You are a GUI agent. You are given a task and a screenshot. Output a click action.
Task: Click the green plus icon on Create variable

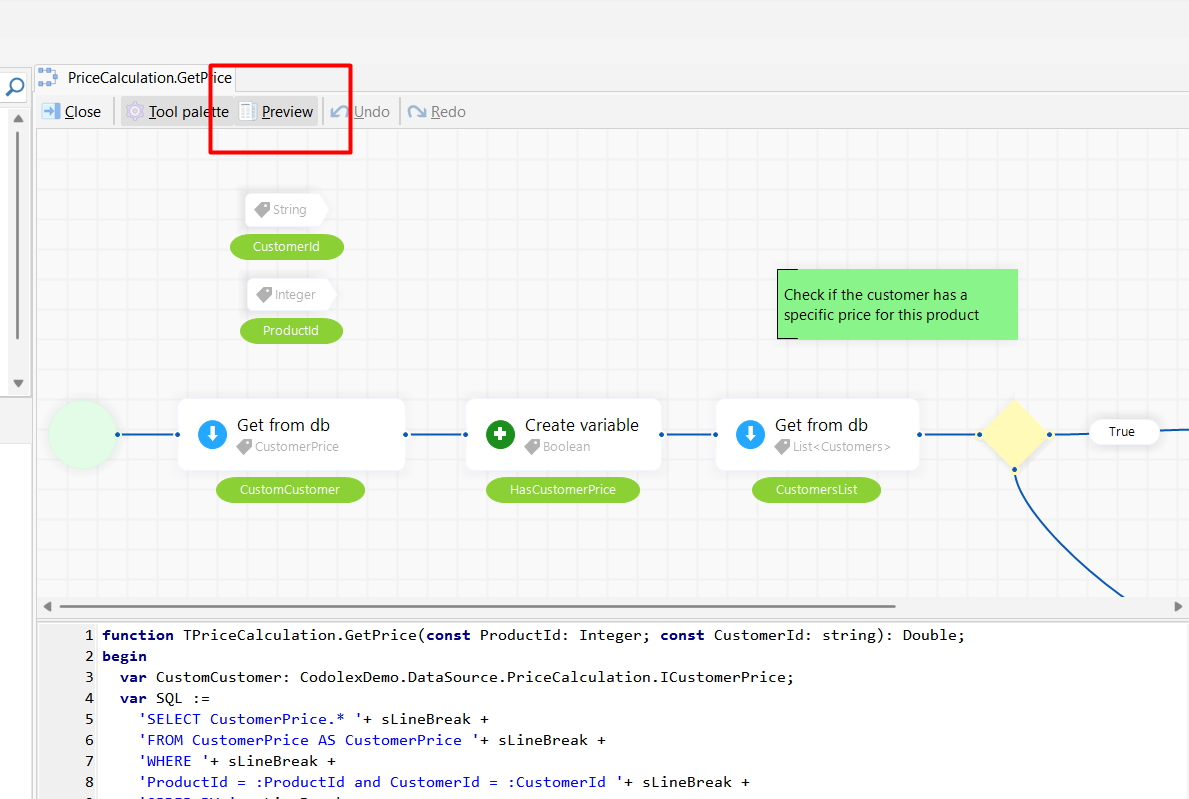click(x=500, y=434)
